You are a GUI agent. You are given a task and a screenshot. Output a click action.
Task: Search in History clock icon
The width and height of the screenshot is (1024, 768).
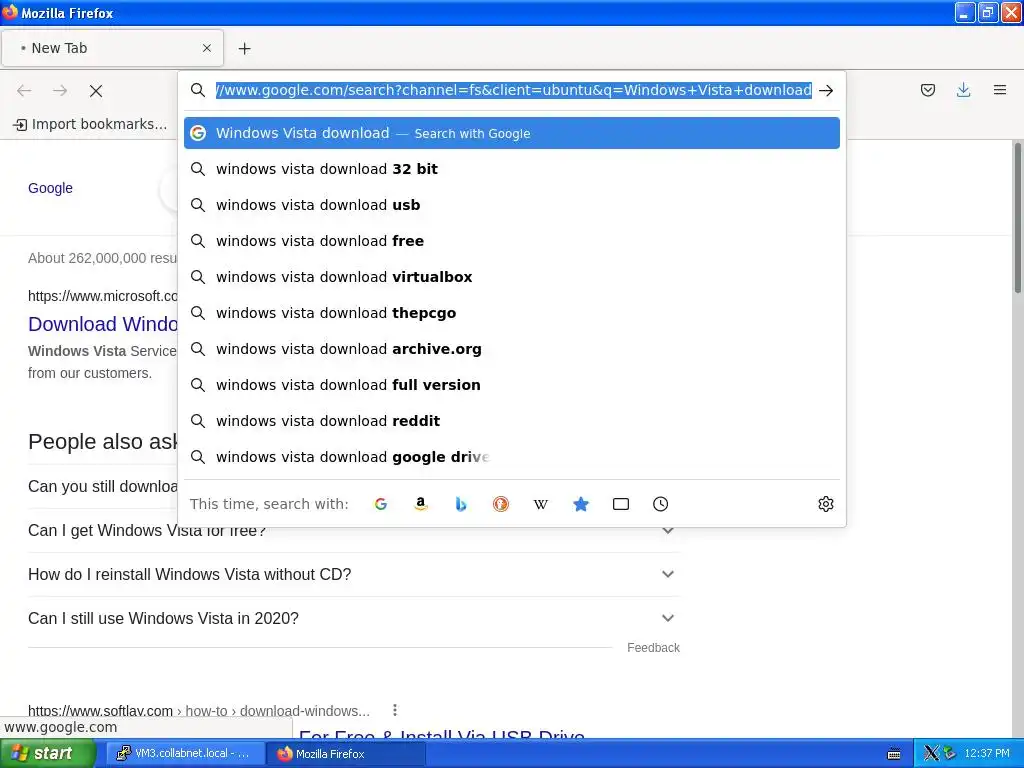click(661, 504)
